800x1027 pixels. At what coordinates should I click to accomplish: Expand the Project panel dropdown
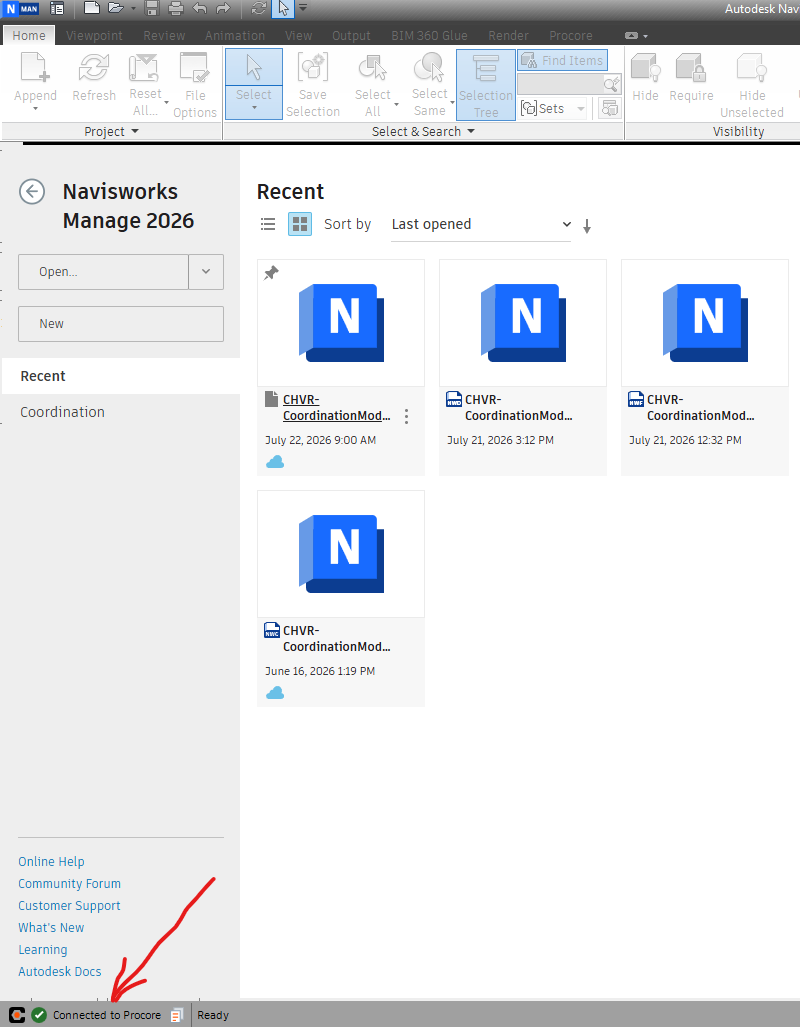(111, 132)
